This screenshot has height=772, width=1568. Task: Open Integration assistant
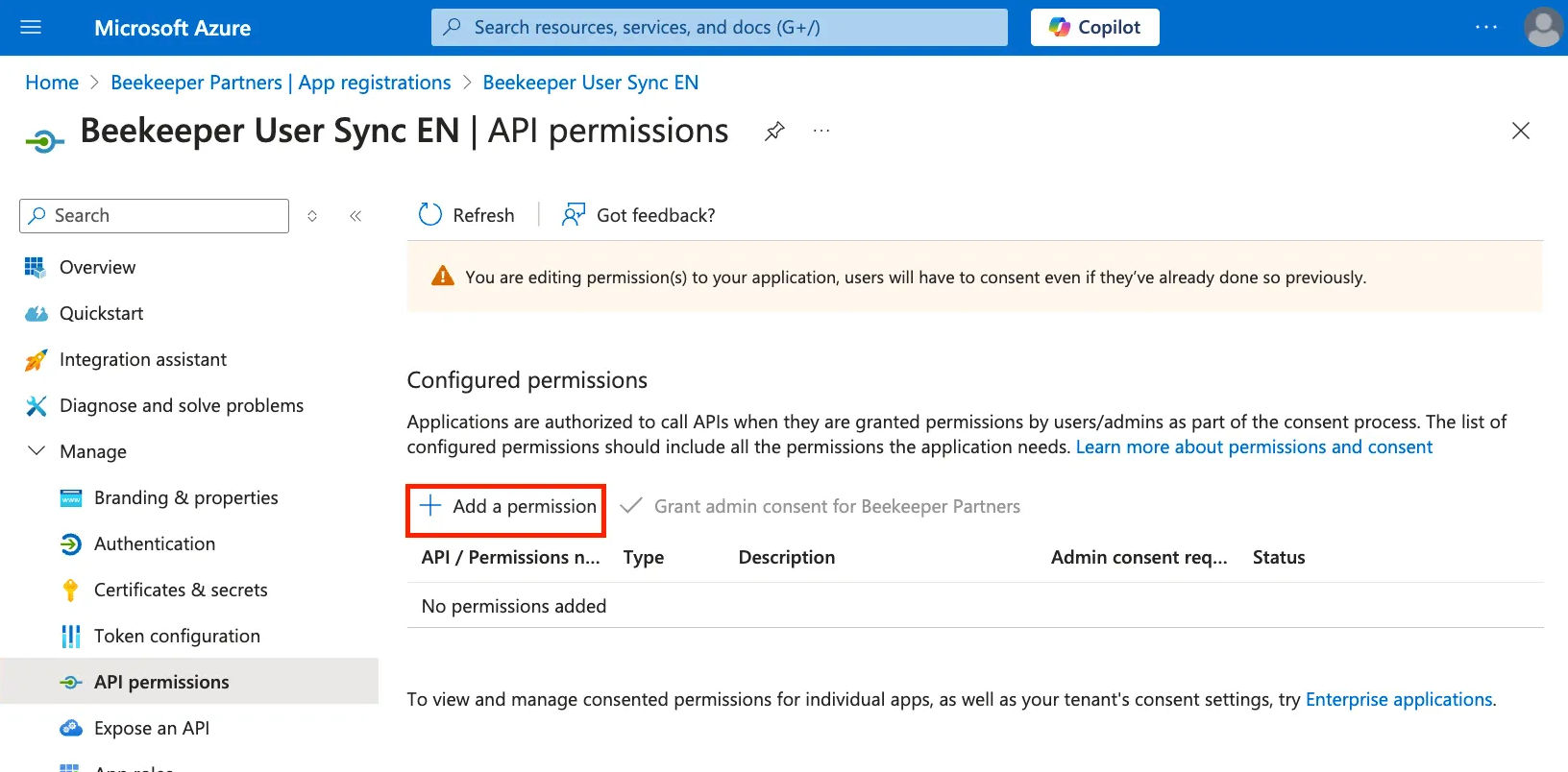pyautogui.click(x=143, y=359)
